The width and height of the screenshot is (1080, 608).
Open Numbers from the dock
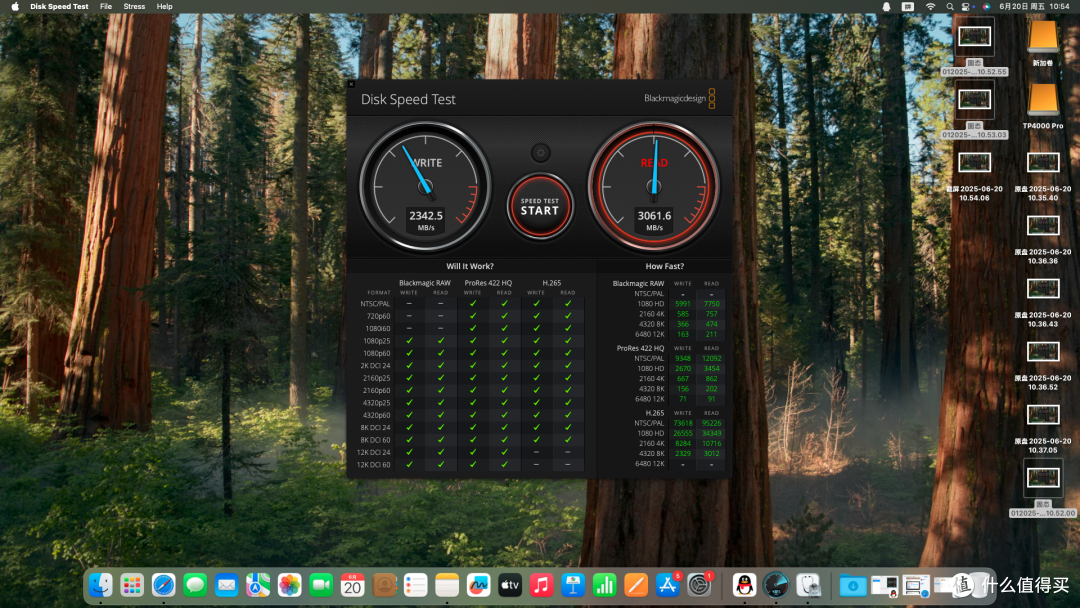(605, 585)
